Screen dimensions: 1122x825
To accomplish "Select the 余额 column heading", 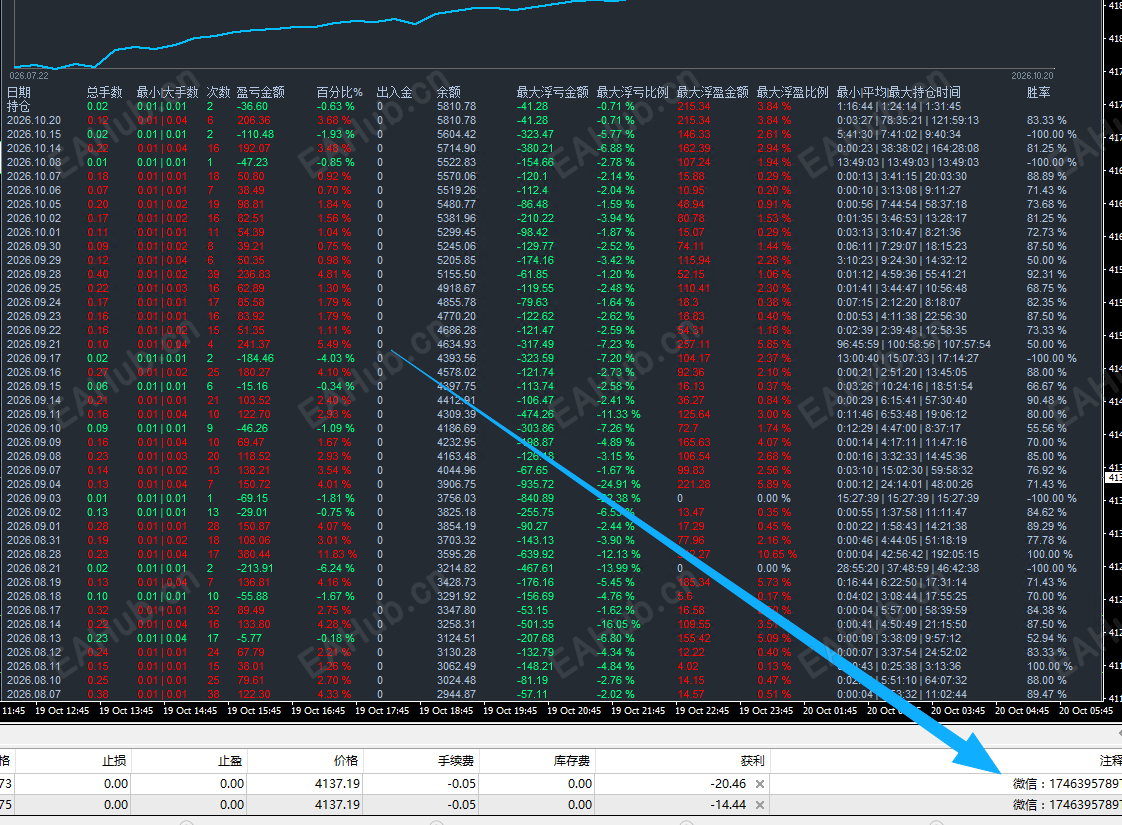I will 449,92.
